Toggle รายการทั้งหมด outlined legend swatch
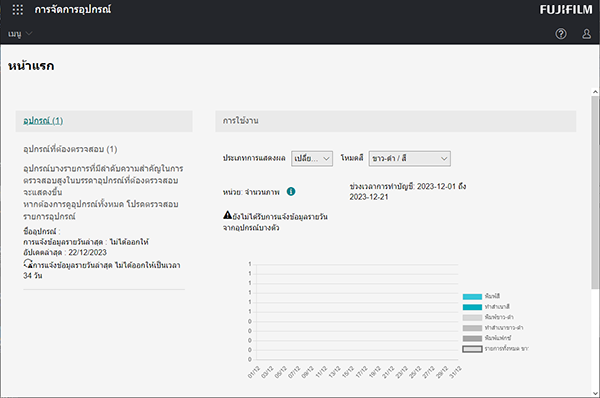Screen dimensions: 600x398 [472, 349]
